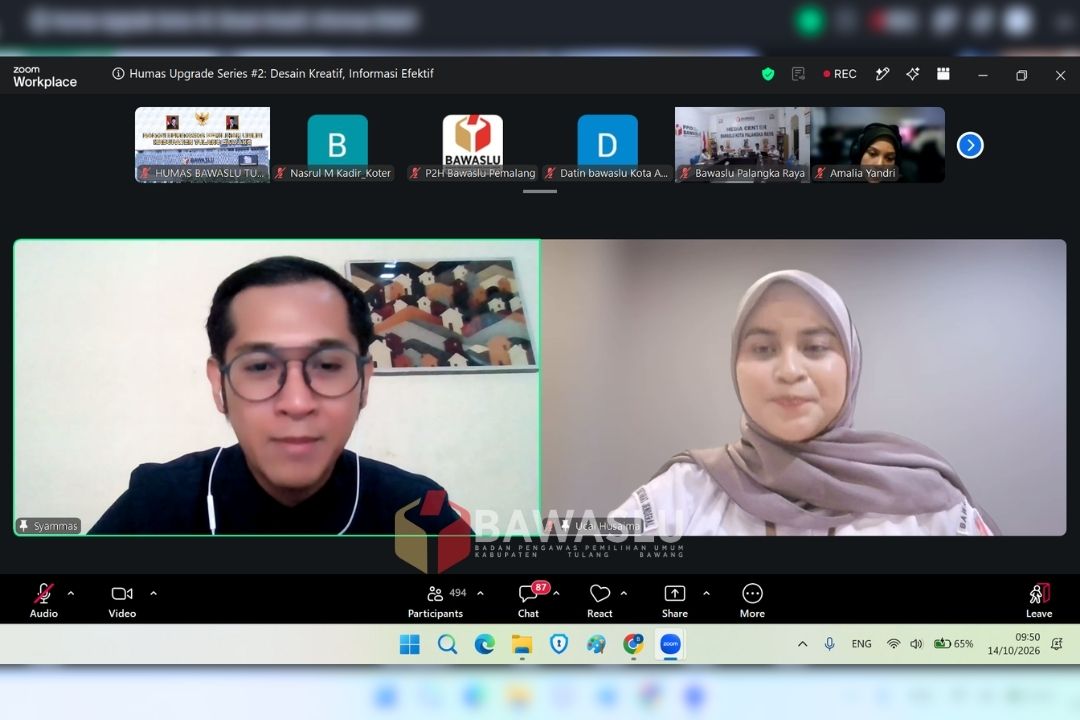
Task: Open Windows Search from the taskbar
Action: [448, 644]
